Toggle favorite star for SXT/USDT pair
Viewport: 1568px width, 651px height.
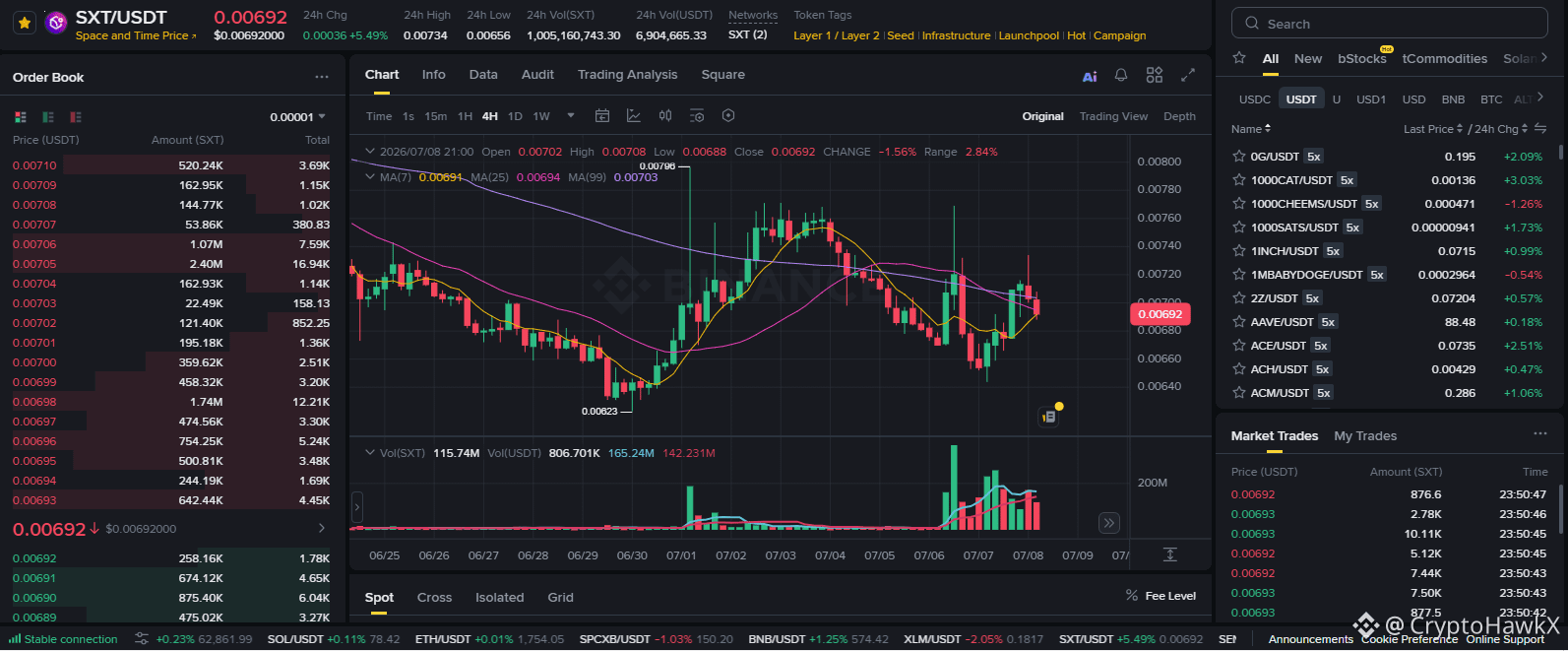(25, 22)
